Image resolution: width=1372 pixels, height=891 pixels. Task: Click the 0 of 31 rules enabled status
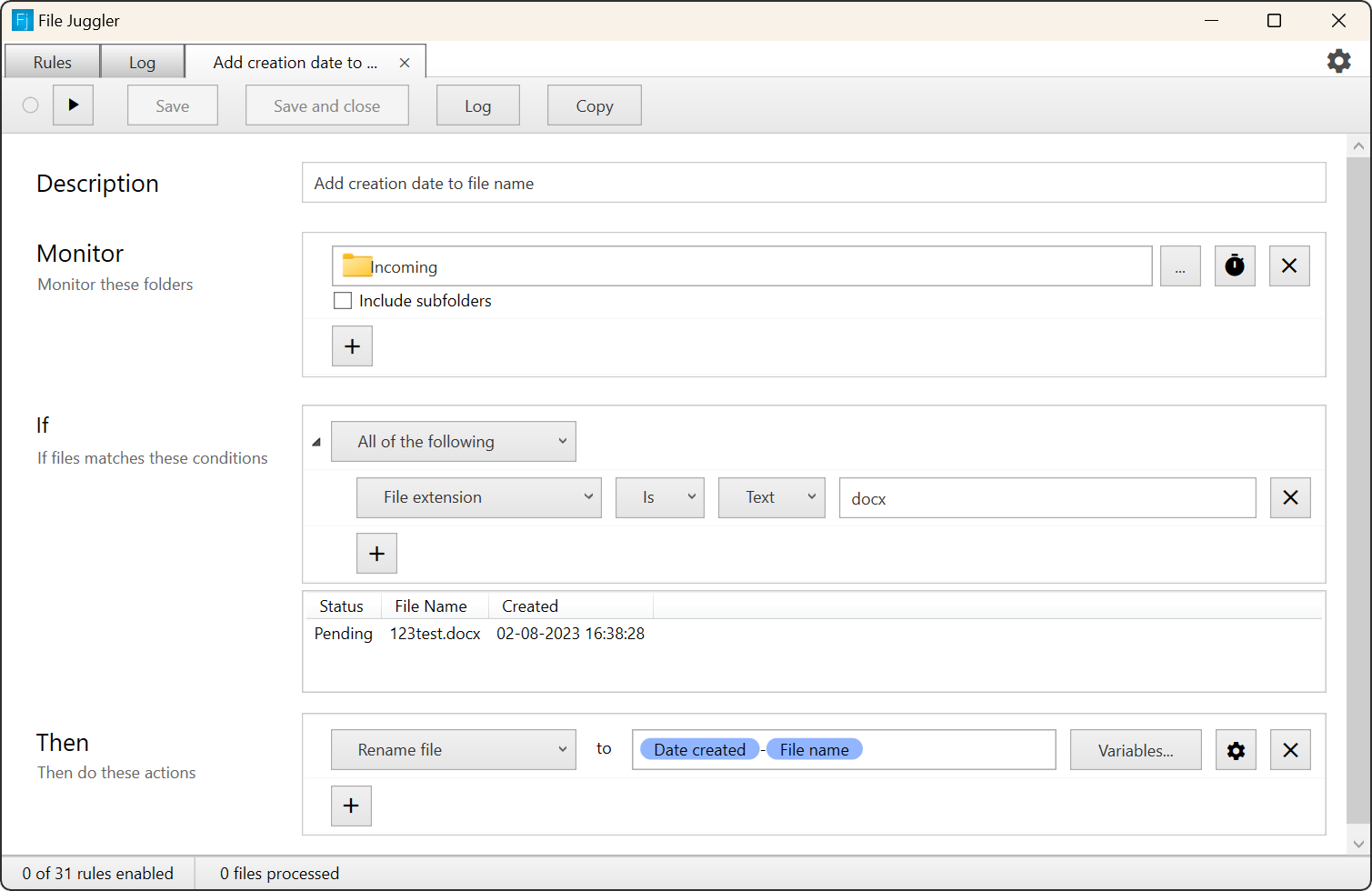(x=98, y=874)
